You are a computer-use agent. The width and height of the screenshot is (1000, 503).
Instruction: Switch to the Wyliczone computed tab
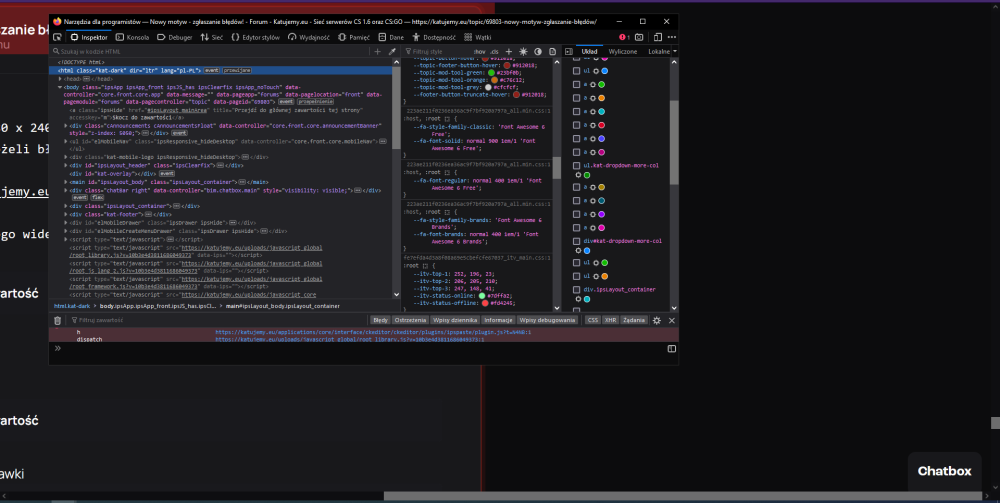click(622, 52)
